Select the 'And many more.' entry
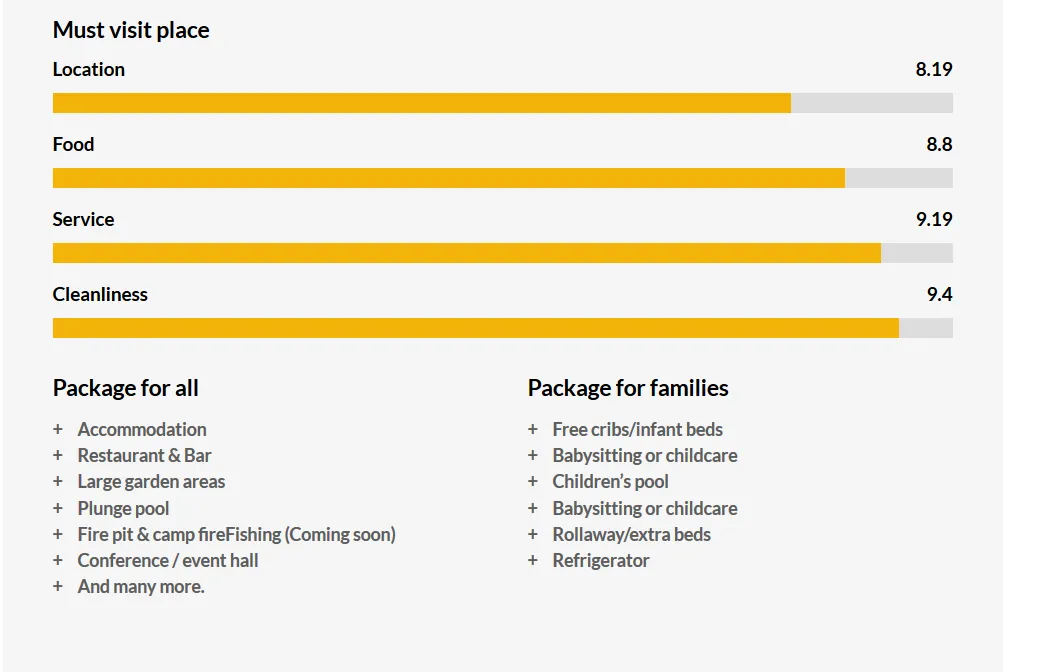The height and width of the screenshot is (672, 1058). click(141, 587)
